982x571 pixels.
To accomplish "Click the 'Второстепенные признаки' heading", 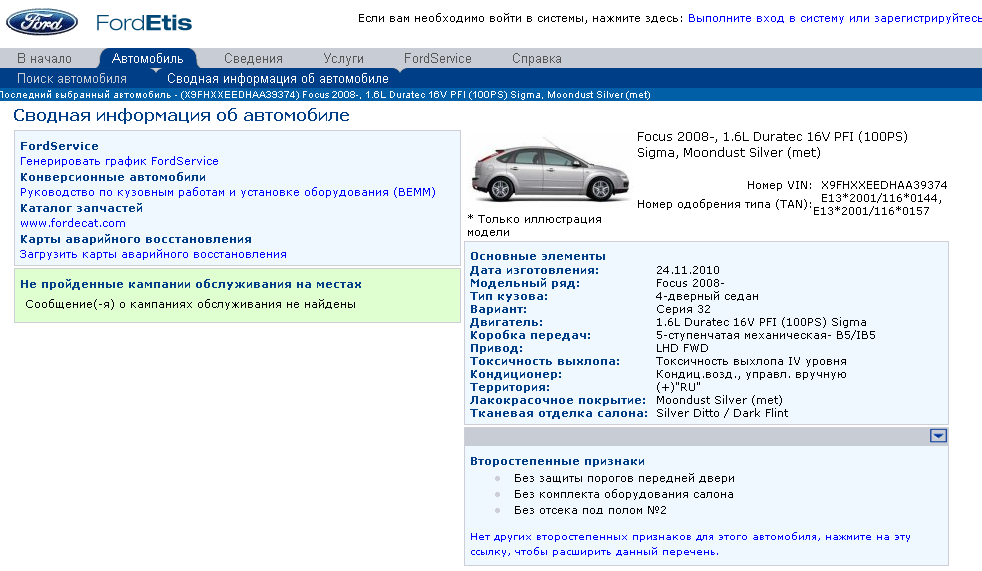I will [x=557, y=461].
